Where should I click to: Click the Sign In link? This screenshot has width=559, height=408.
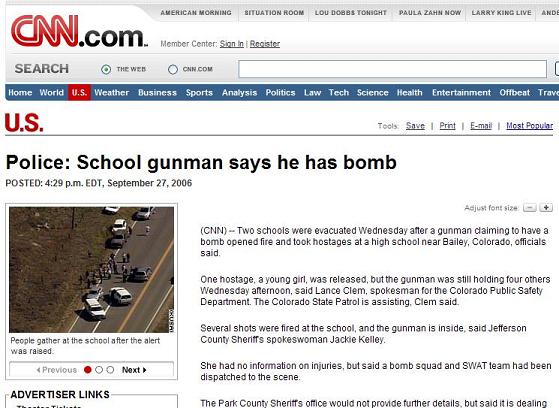click(x=232, y=44)
